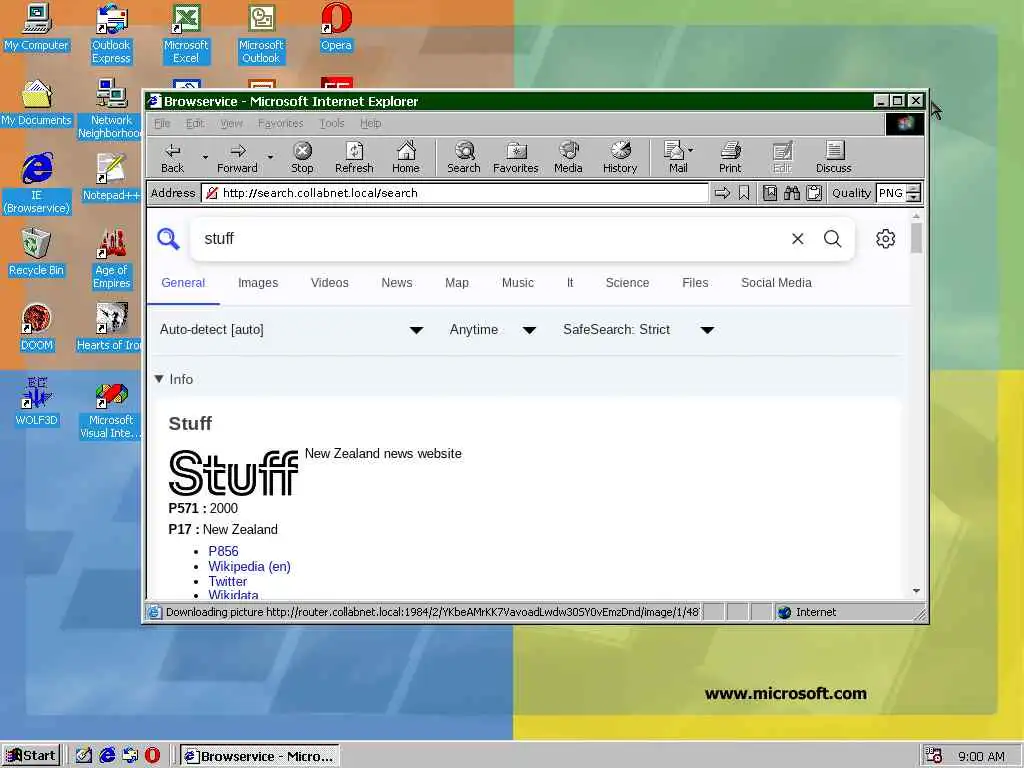Open Microsoft Excel desktop icon
1024x768 pixels.
pyautogui.click(x=186, y=34)
